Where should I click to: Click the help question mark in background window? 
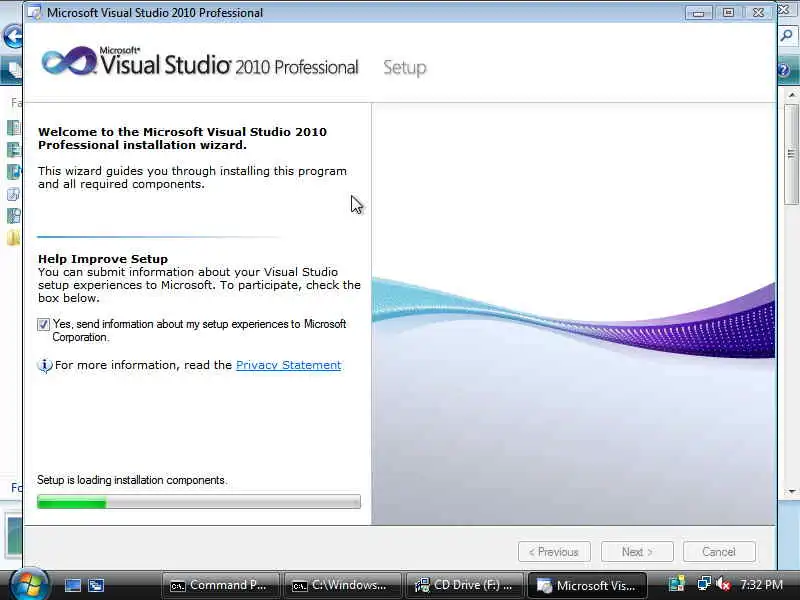(784, 70)
